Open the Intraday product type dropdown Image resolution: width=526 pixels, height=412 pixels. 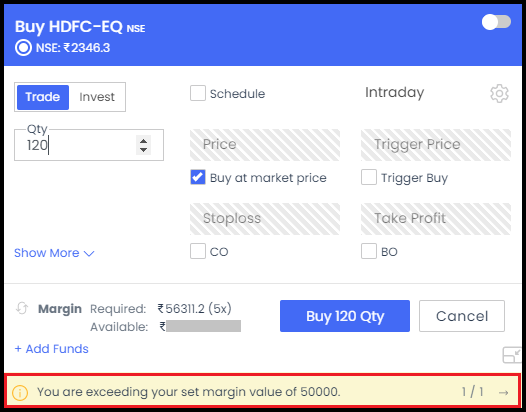[x=394, y=92]
